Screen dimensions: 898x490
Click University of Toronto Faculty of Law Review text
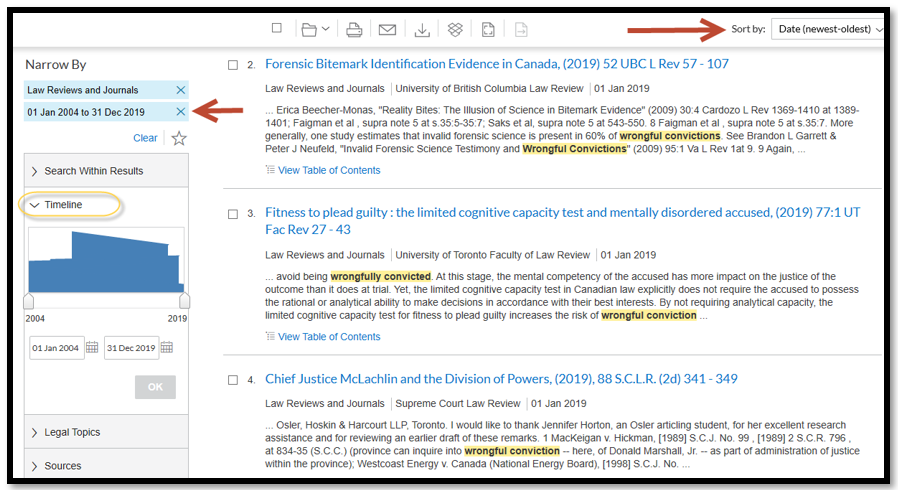[493, 255]
